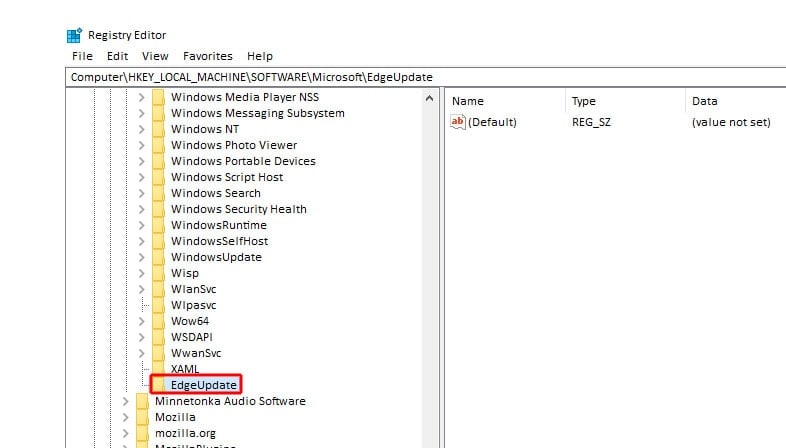Select the WwanSvc key label
Image resolution: width=786 pixels, height=448 pixels.
[x=196, y=354]
